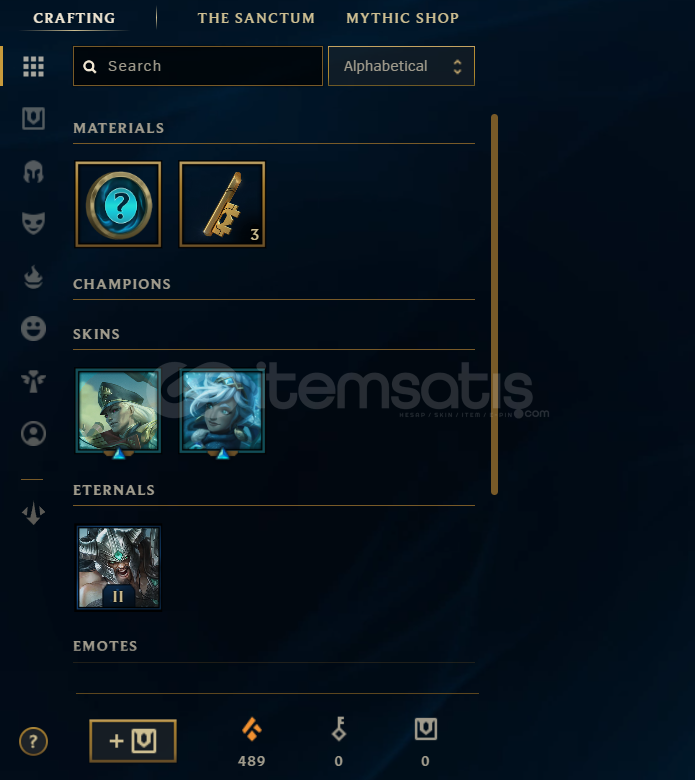
Task: Click the Search input field
Action: pos(198,66)
